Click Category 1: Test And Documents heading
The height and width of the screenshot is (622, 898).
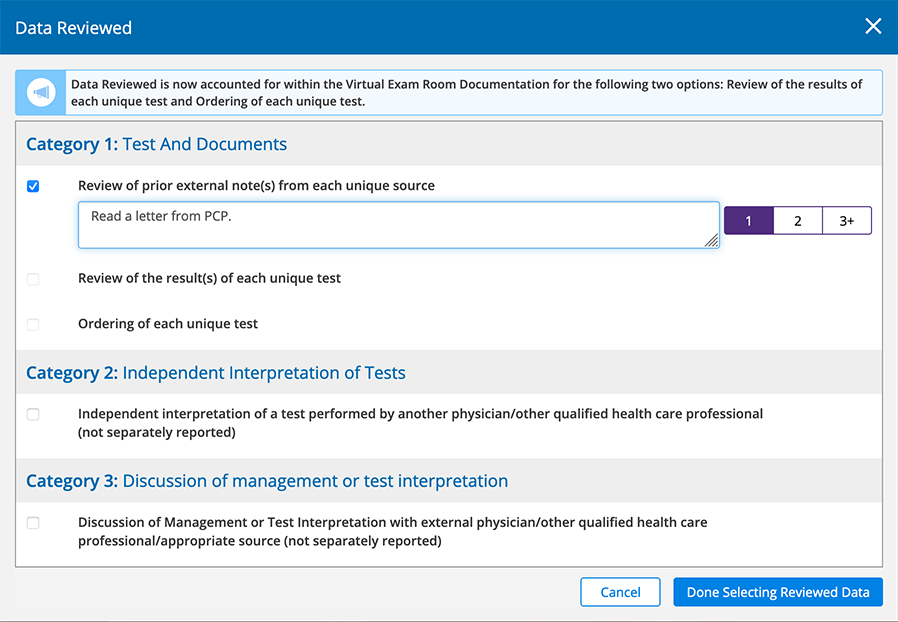click(156, 144)
